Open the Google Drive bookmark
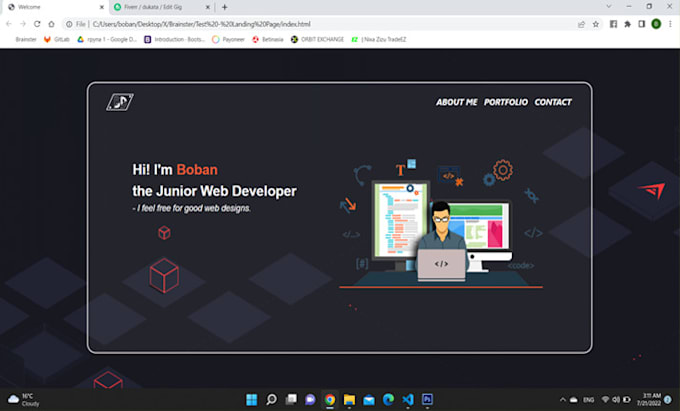This screenshot has height=411, width=680. (x=107, y=39)
